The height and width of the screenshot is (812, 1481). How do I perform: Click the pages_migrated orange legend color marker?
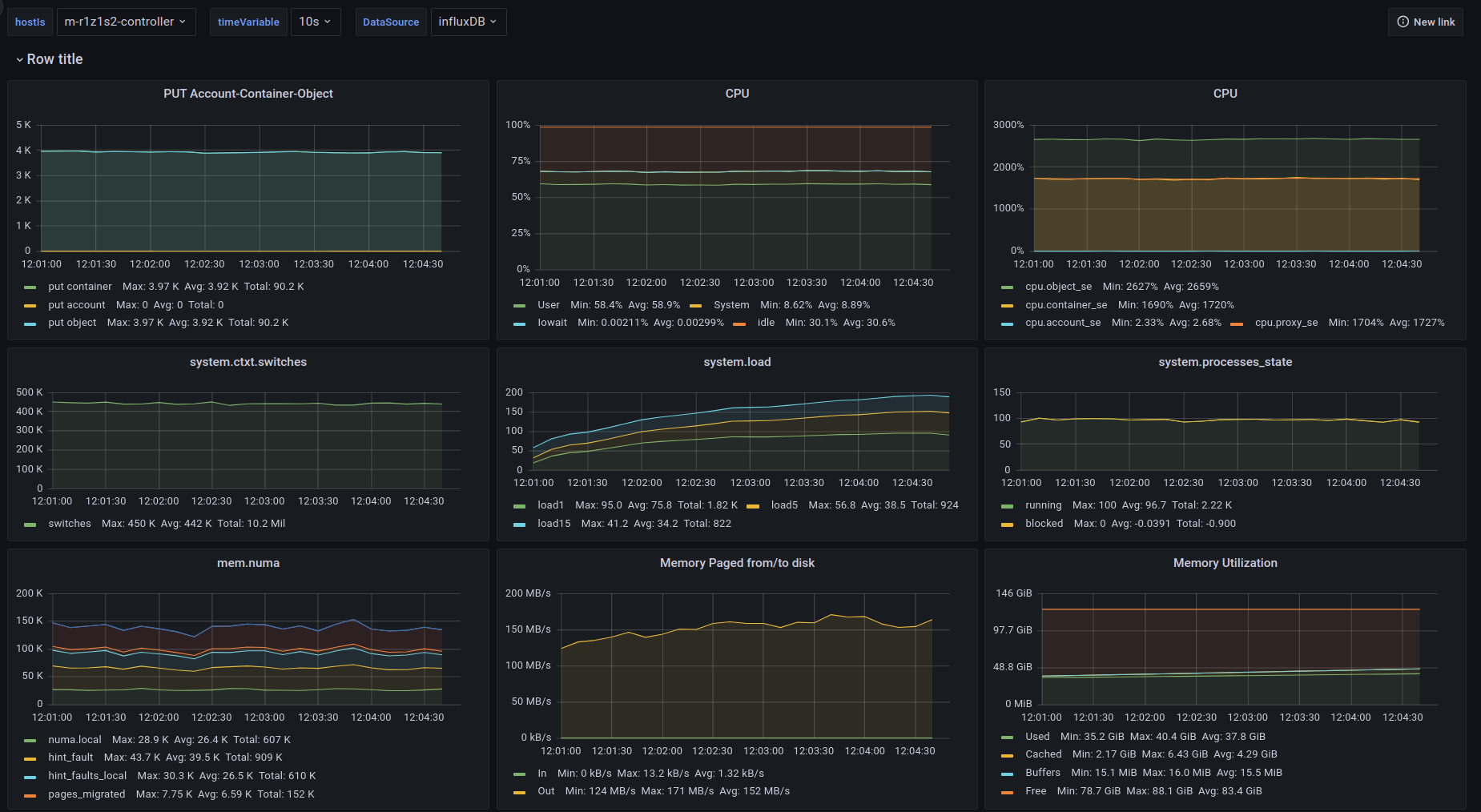[30, 795]
